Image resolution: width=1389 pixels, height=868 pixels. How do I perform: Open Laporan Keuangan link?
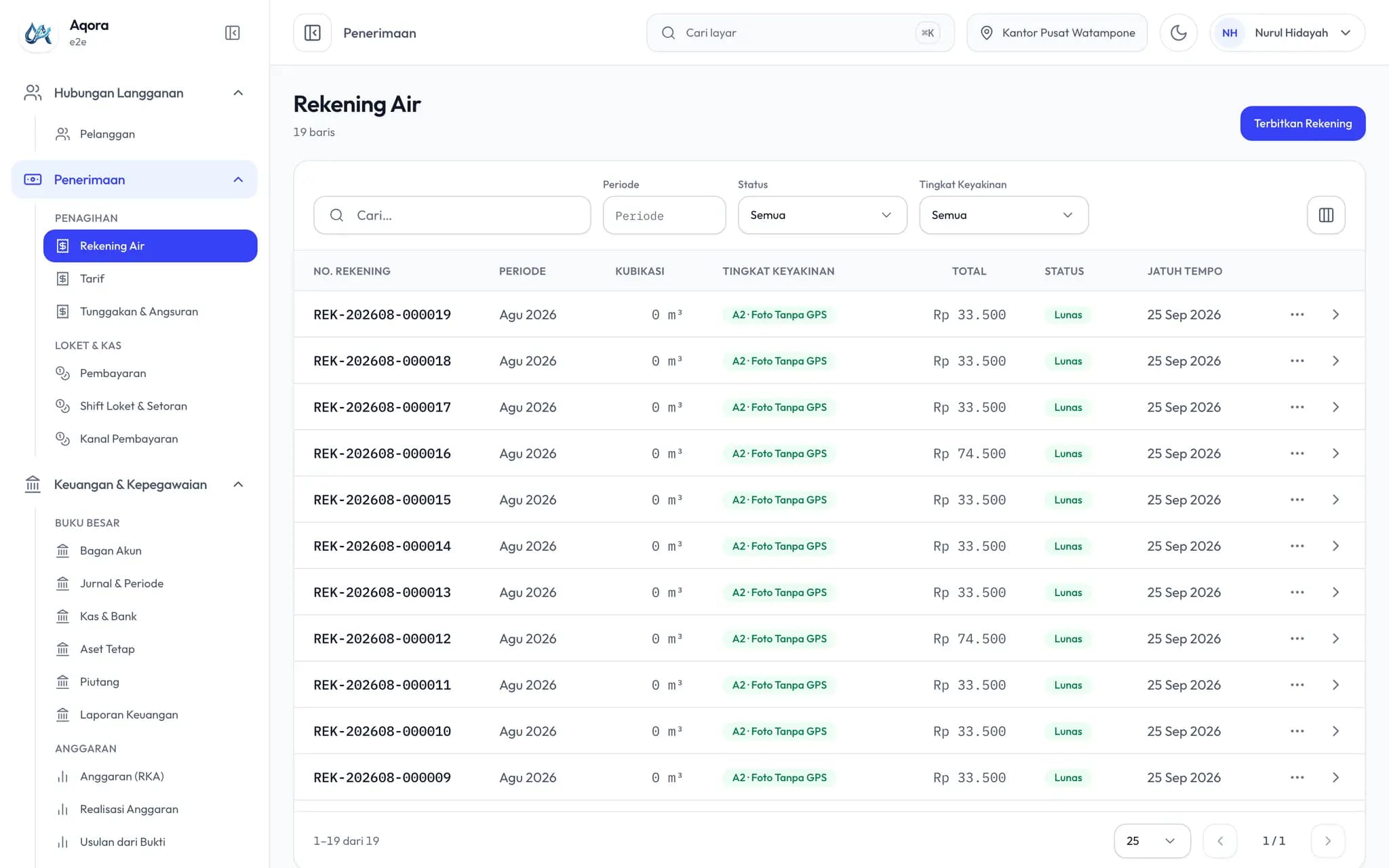point(151,715)
